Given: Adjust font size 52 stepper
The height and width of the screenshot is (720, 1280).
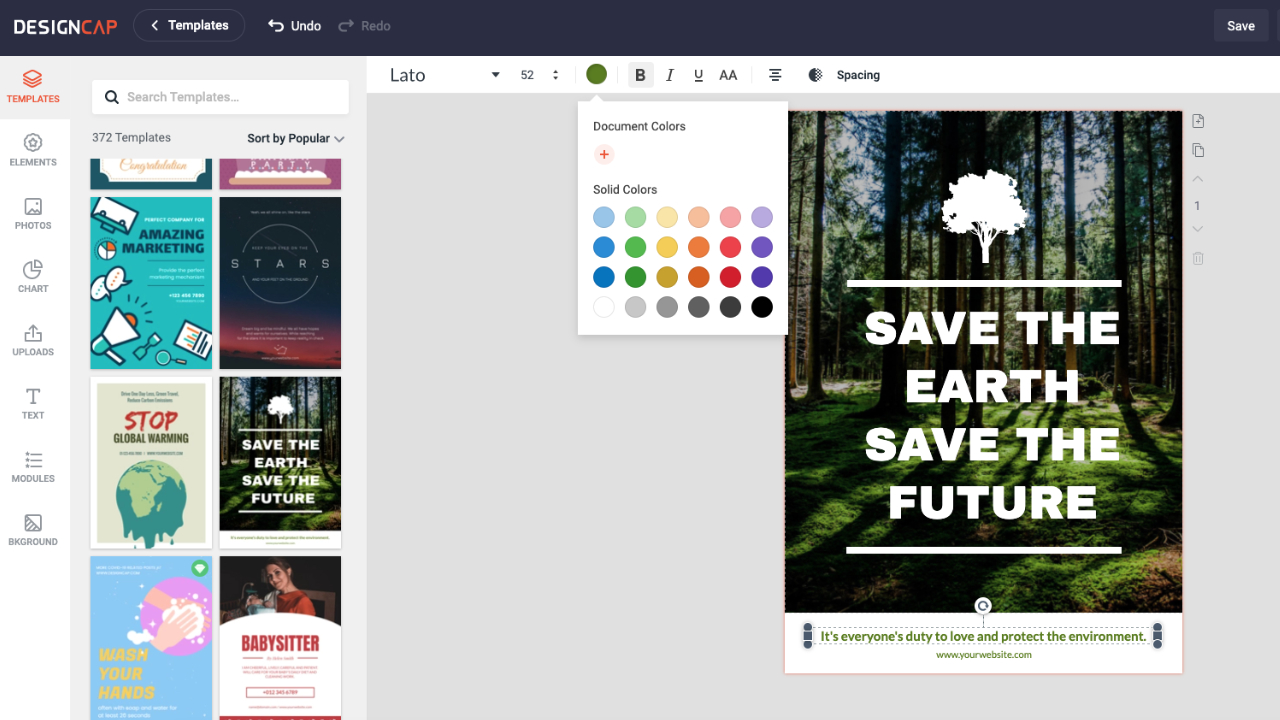Looking at the screenshot, I should [555, 75].
